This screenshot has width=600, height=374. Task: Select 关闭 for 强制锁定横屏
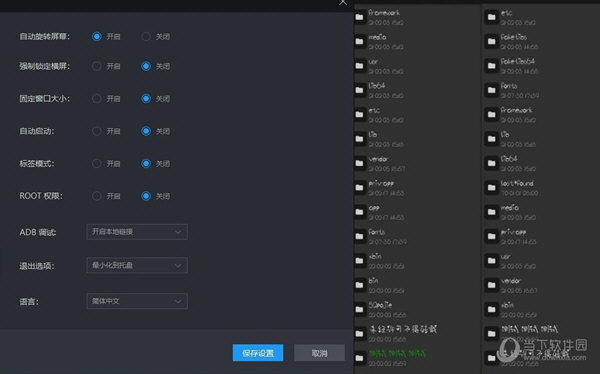[x=146, y=66]
